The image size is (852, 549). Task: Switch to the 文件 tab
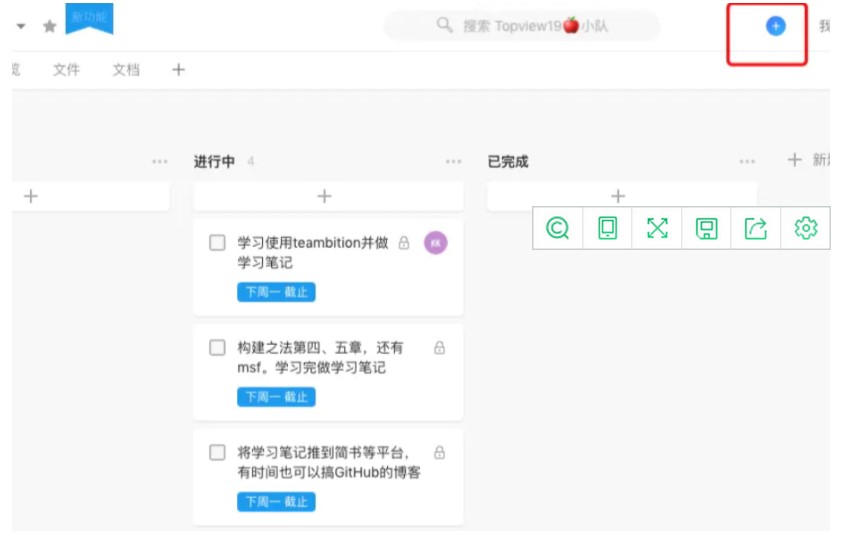[x=66, y=70]
